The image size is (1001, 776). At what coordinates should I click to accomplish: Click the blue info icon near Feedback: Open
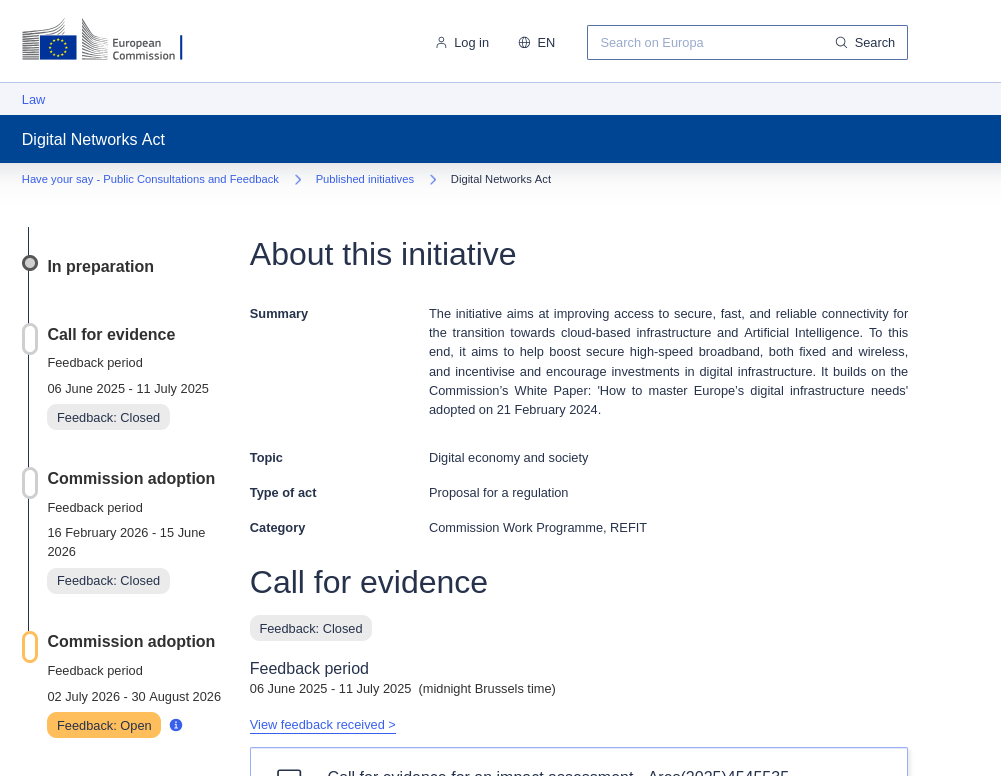pos(176,725)
